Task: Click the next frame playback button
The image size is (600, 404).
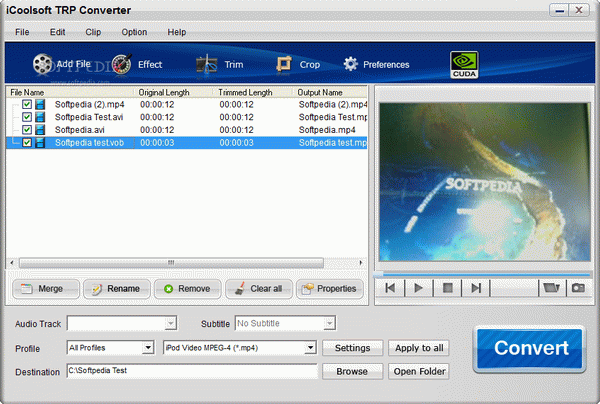Action: pyautogui.click(x=476, y=288)
